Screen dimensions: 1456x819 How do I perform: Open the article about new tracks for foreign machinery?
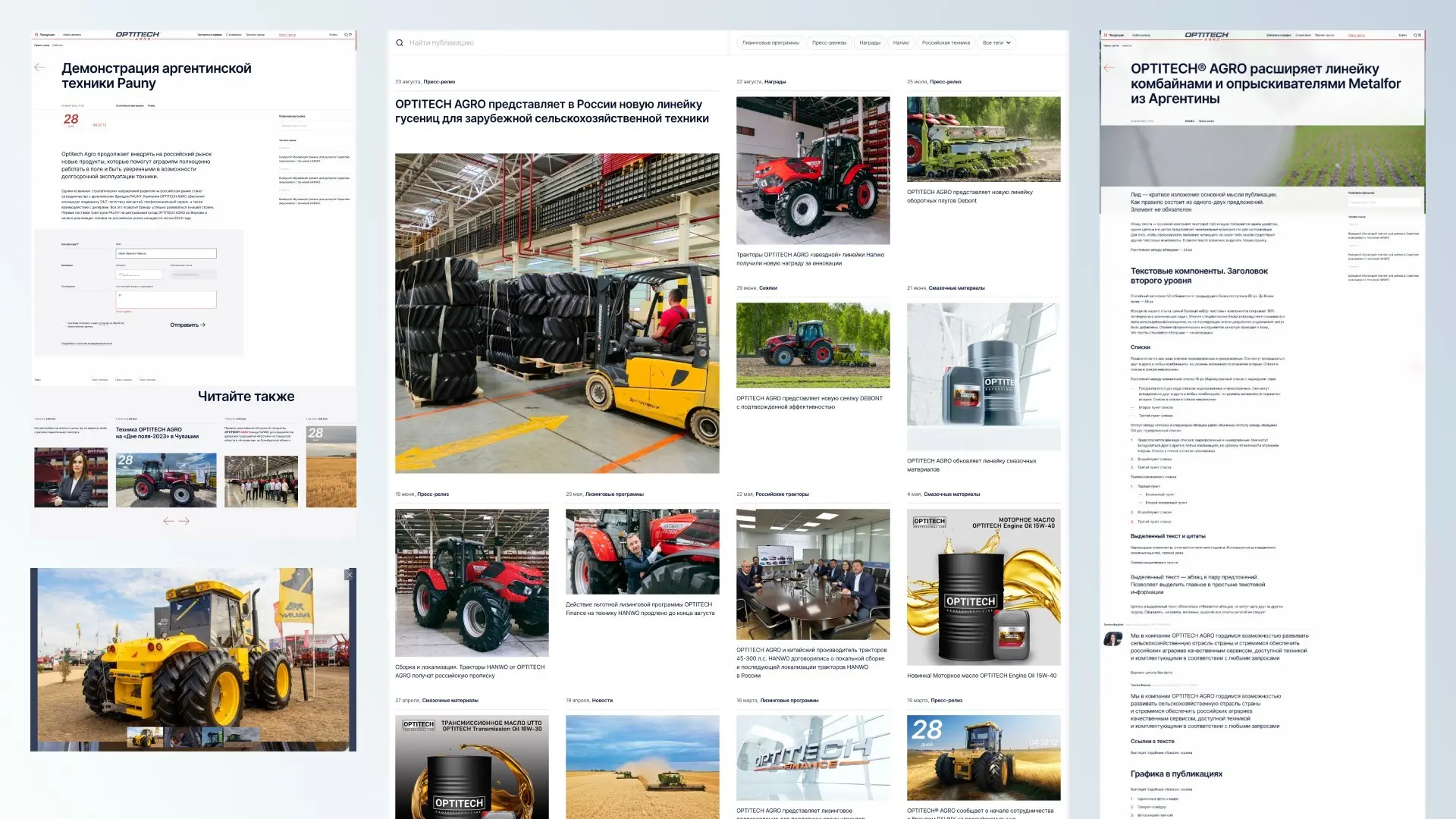pyautogui.click(x=552, y=111)
